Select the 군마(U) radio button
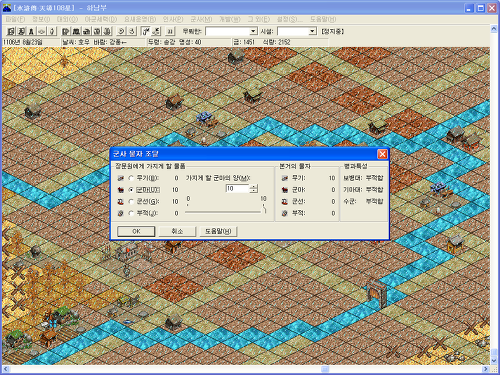The height and width of the screenshot is (375, 500). coord(131,190)
